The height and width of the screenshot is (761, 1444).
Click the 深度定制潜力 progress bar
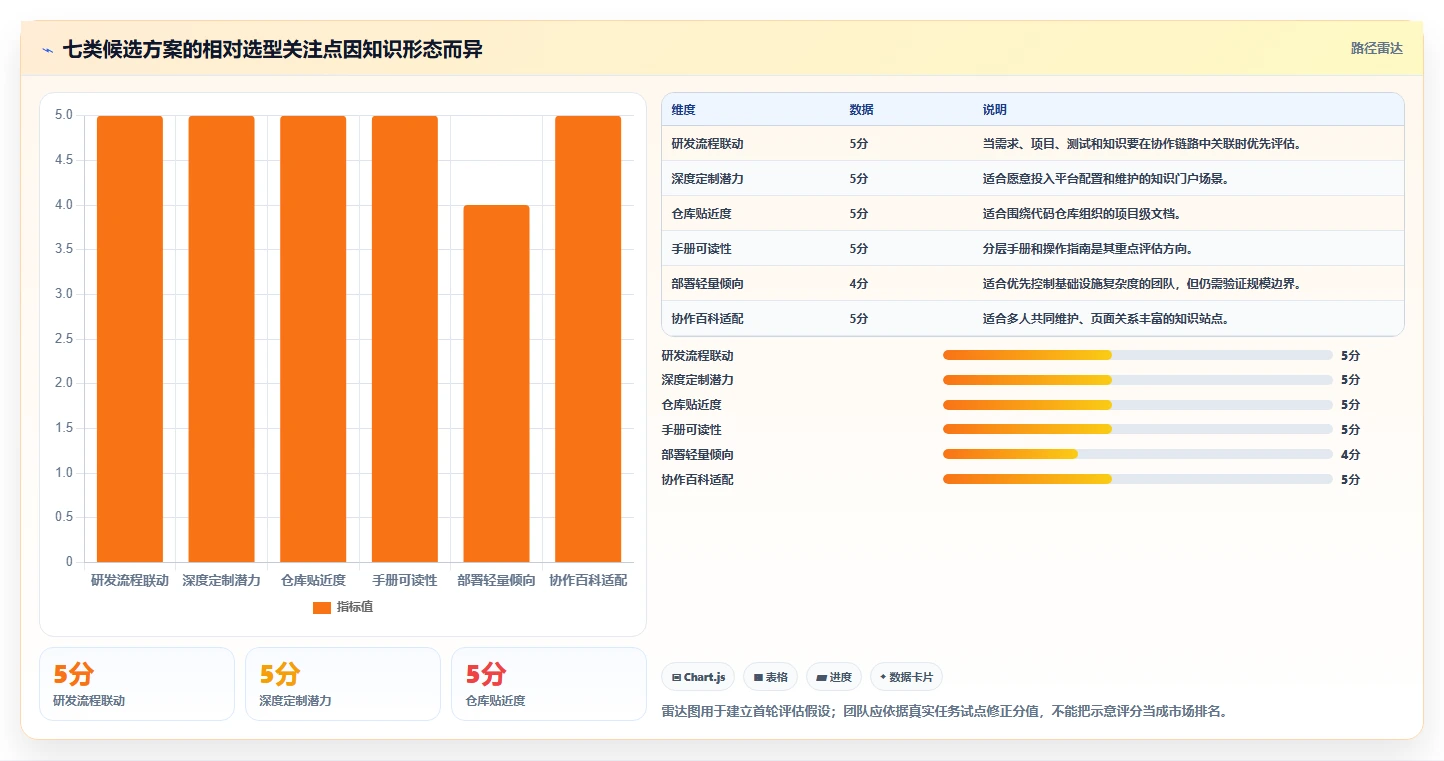(1138, 380)
